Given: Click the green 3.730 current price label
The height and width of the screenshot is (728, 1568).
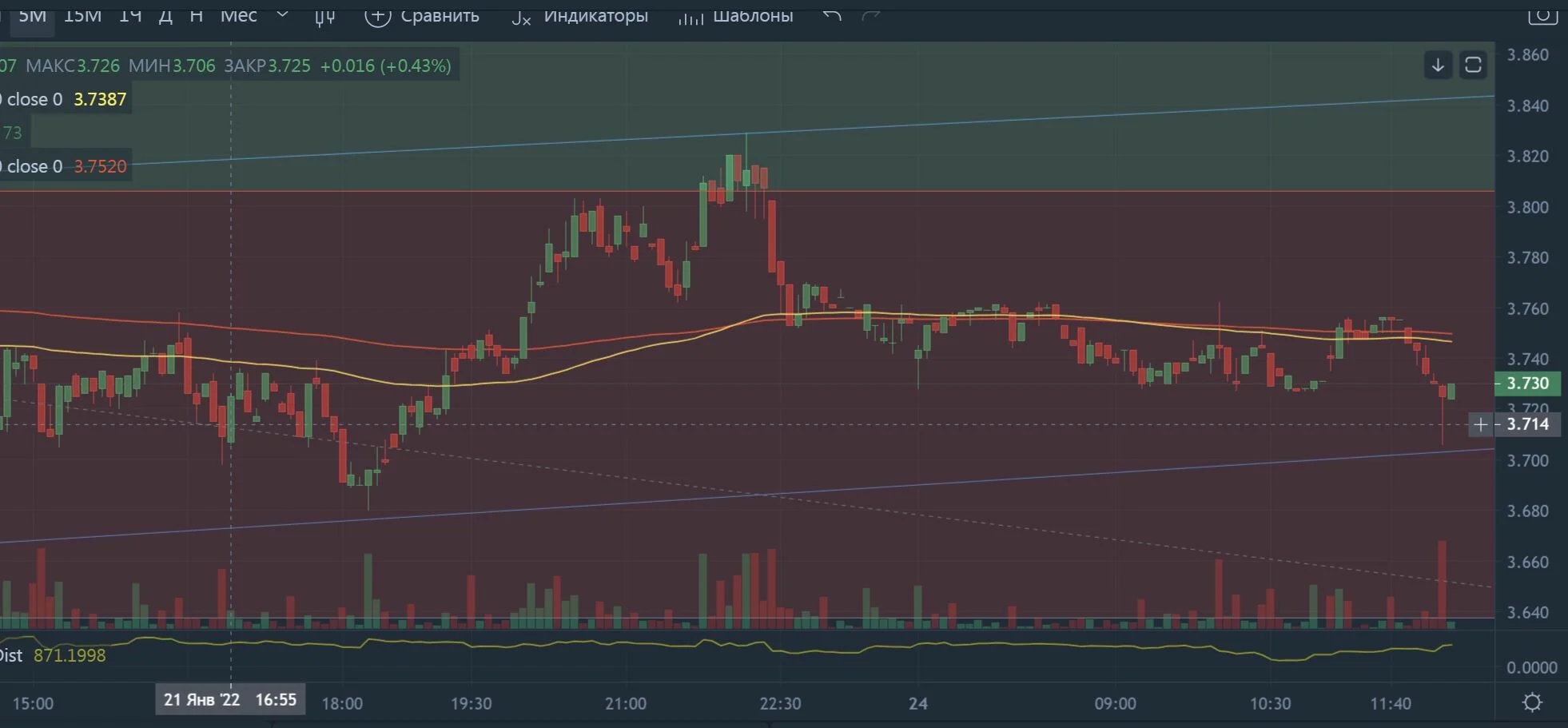Looking at the screenshot, I should click(1527, 384).
